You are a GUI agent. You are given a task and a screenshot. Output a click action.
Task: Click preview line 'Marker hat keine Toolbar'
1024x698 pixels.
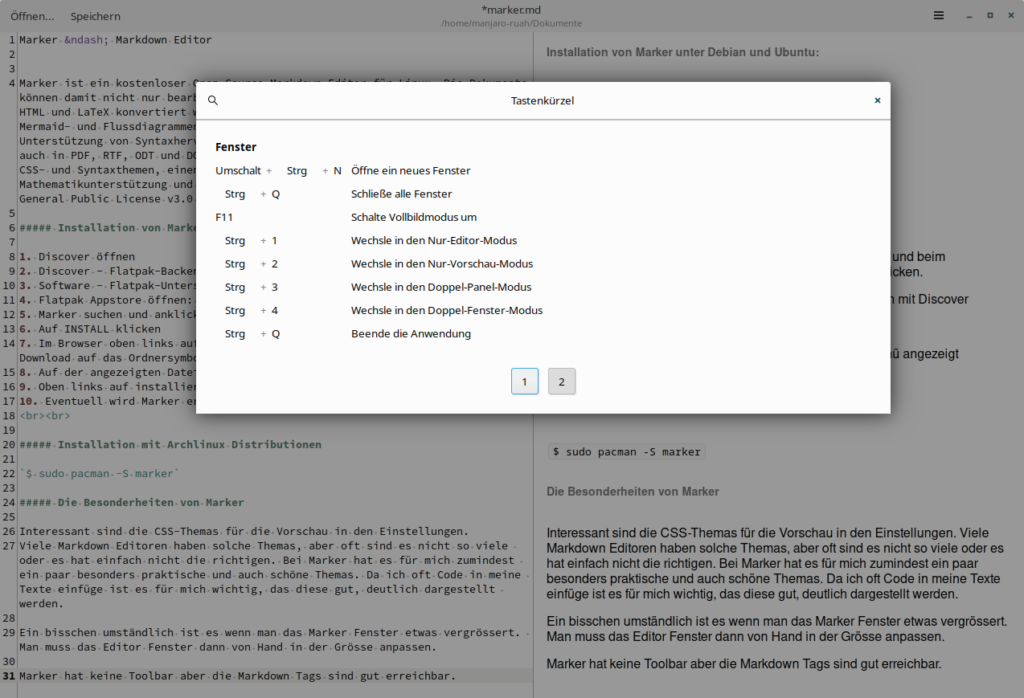pos(744,664)
